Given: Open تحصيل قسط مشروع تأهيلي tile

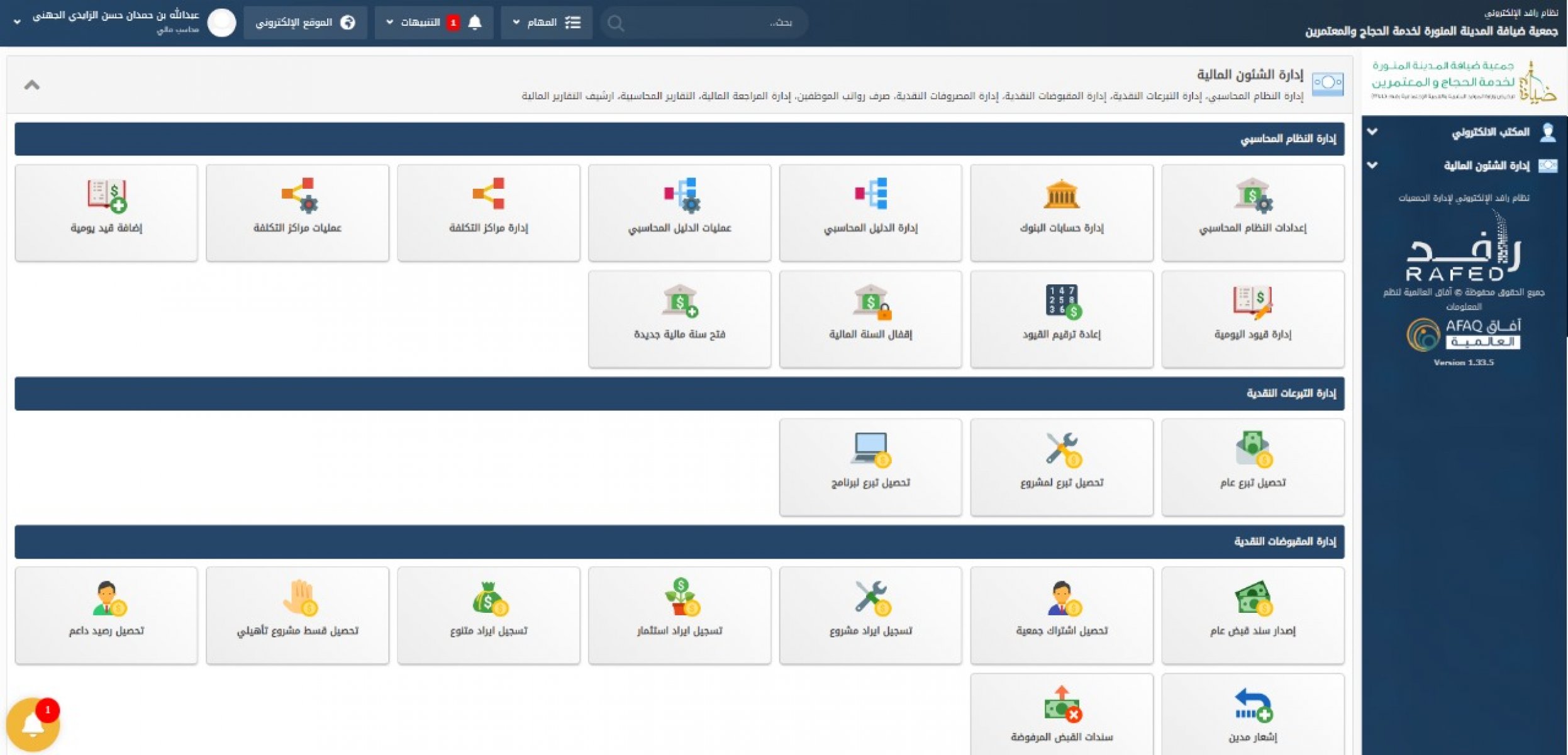Looking at the screenshot, I should 297,615.
